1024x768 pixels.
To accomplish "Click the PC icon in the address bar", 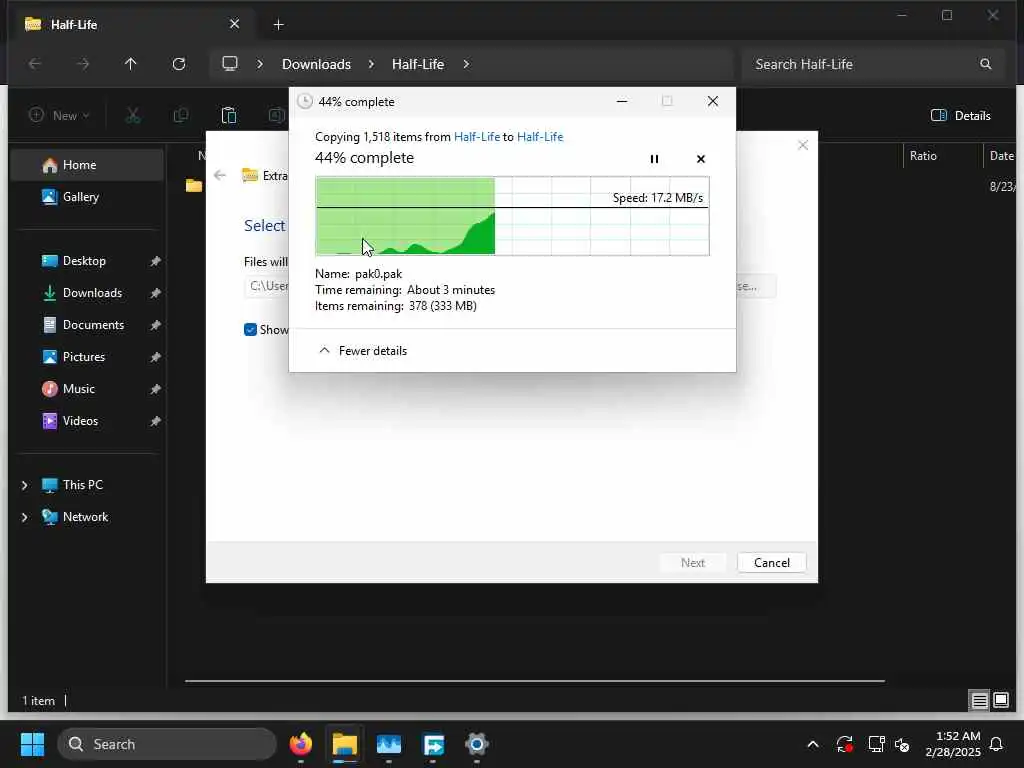I will [230, 63].
